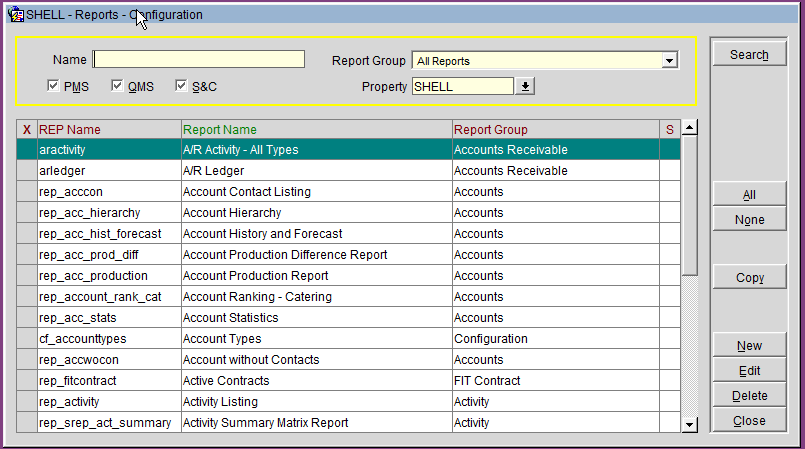This screenshot has width=805, height=449.
Task: Toggle the PMS checkbox
Action: click(x=54, y=87)
